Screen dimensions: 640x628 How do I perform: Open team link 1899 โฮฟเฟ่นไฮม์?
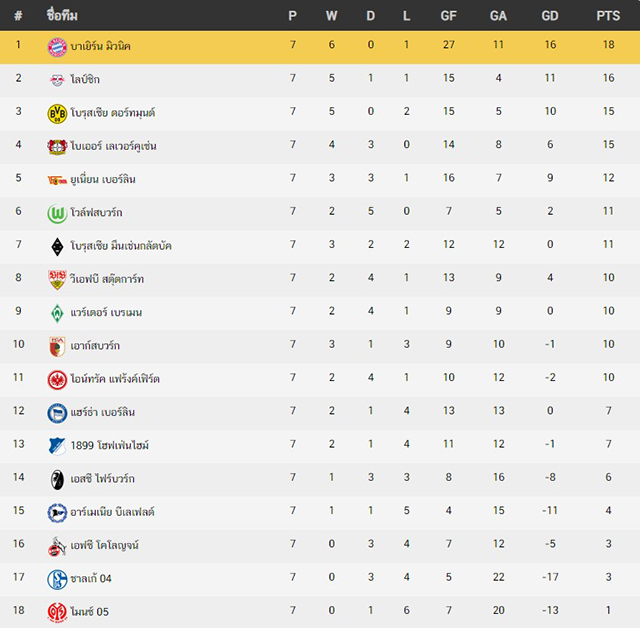click(109, 445)
